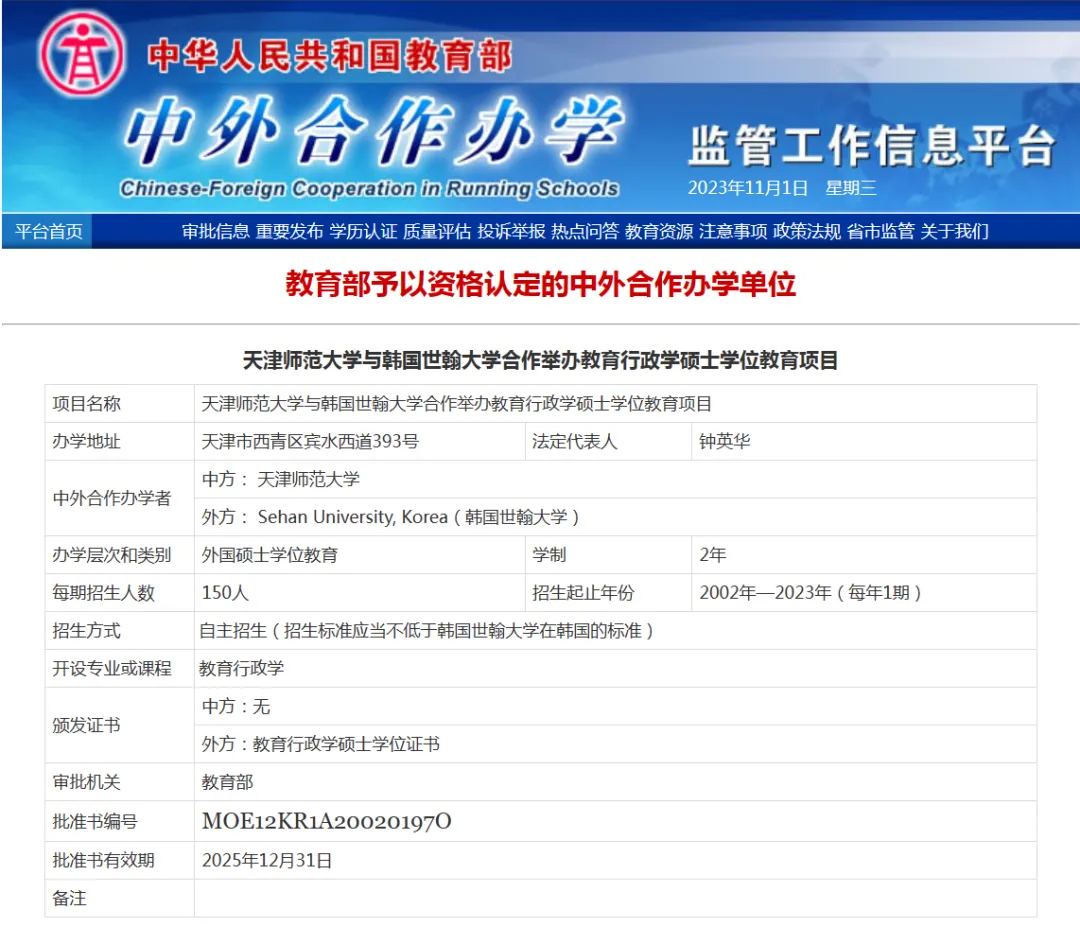
Task: Select 政策法规 in the navigation bar
Action: [x=807, y=231]
